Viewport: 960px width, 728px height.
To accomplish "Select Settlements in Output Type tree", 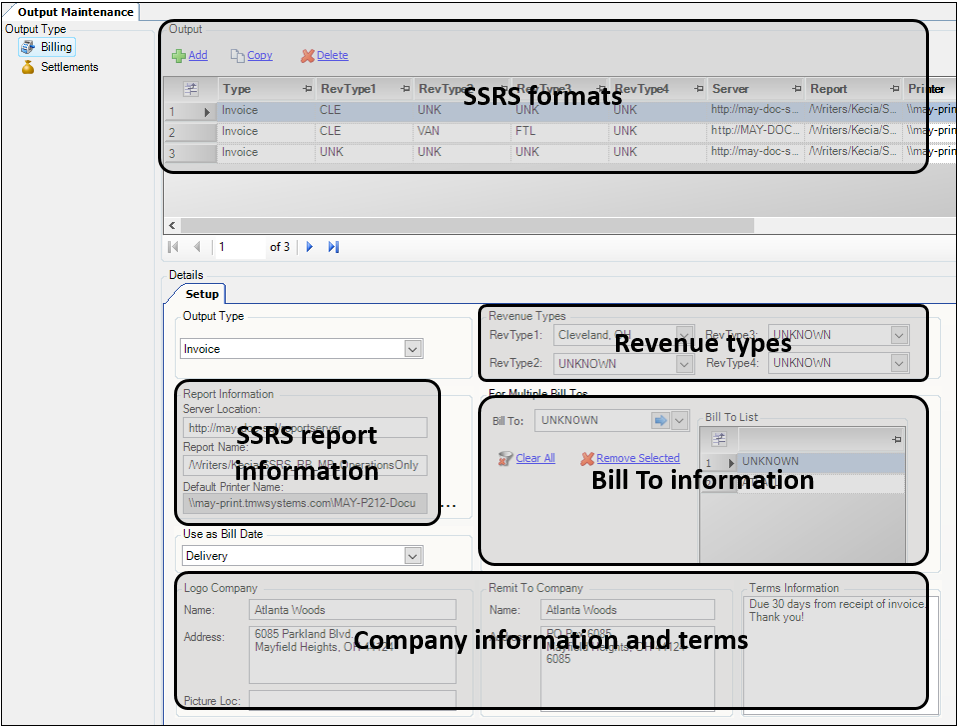I will click(69, 67).
